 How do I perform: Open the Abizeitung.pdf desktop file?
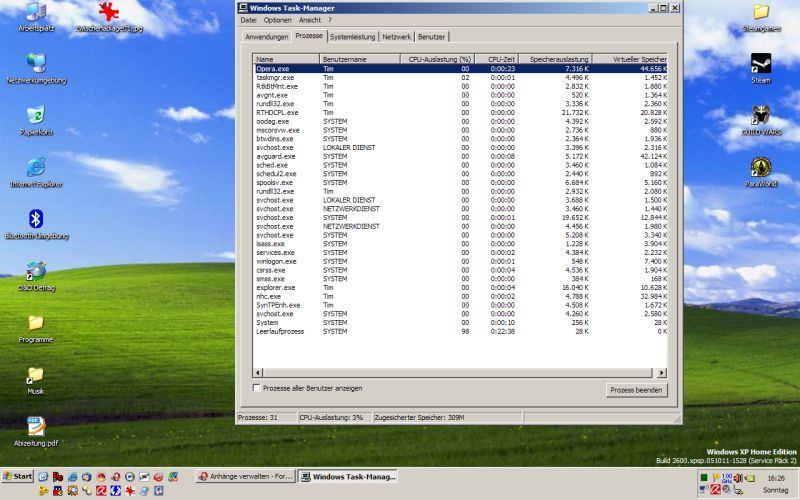(36, 432)
